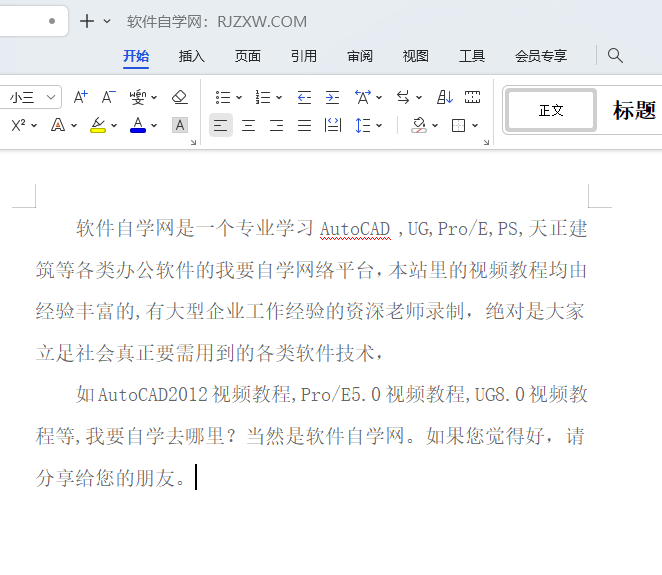The height and width of the screenshot is (575, 662).
Task: Increase font size with A+ icon
Action: tap(81, 97)
